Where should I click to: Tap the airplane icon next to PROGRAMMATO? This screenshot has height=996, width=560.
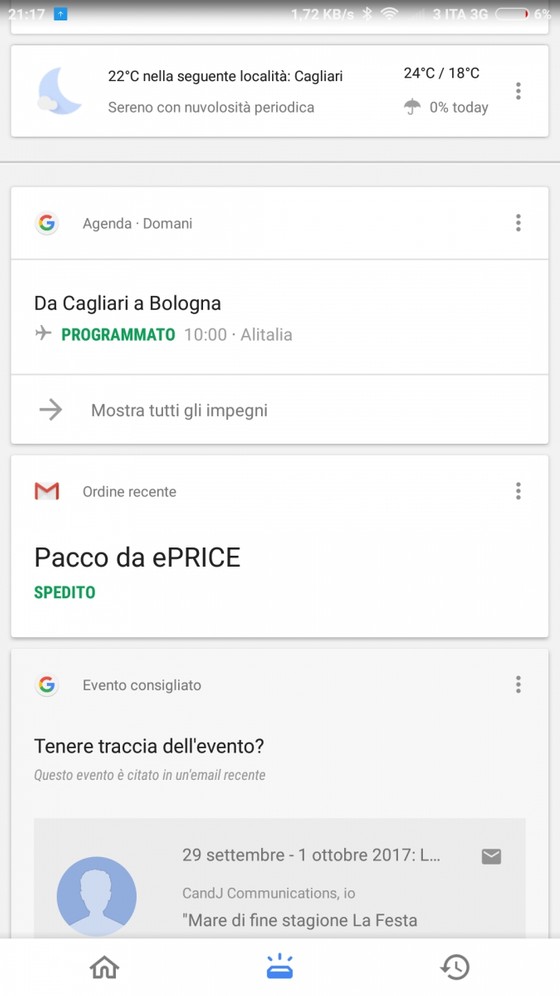coord(43,333)
